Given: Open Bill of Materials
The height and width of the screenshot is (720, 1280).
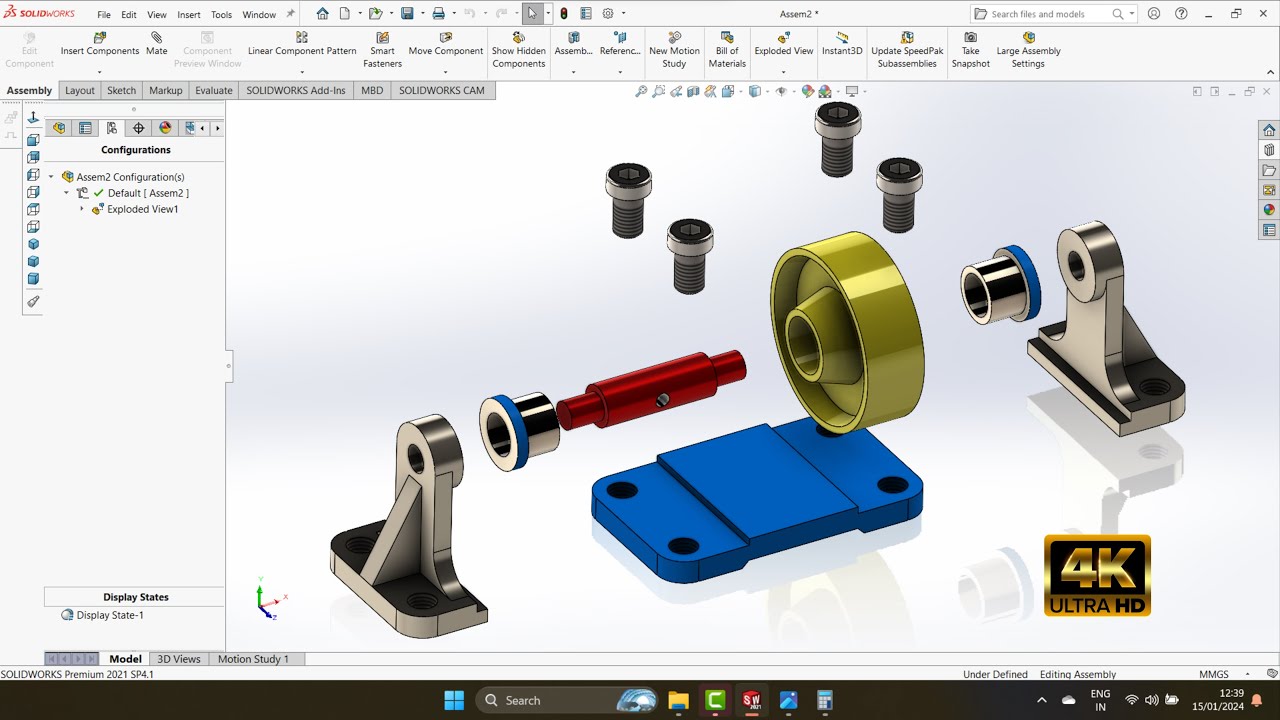Looking at the screenshot, I should [727, 50].
